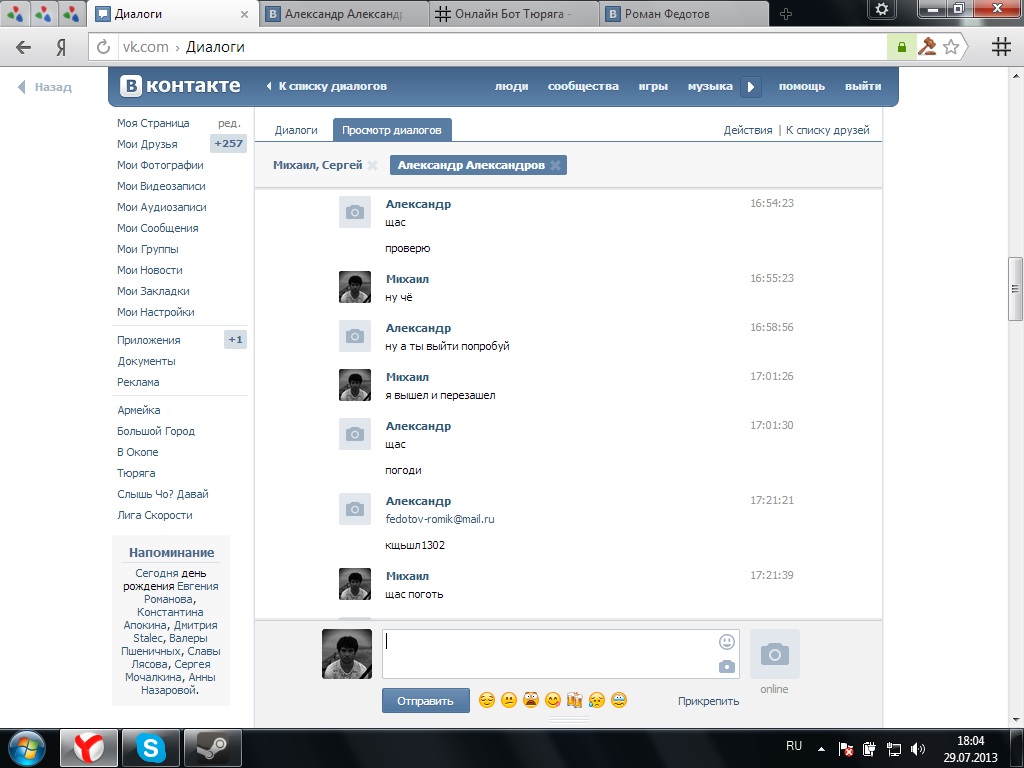Viewport: 1024px width, 768px height.
Task: Open a new tab with the plus icon
Action: 786,14
